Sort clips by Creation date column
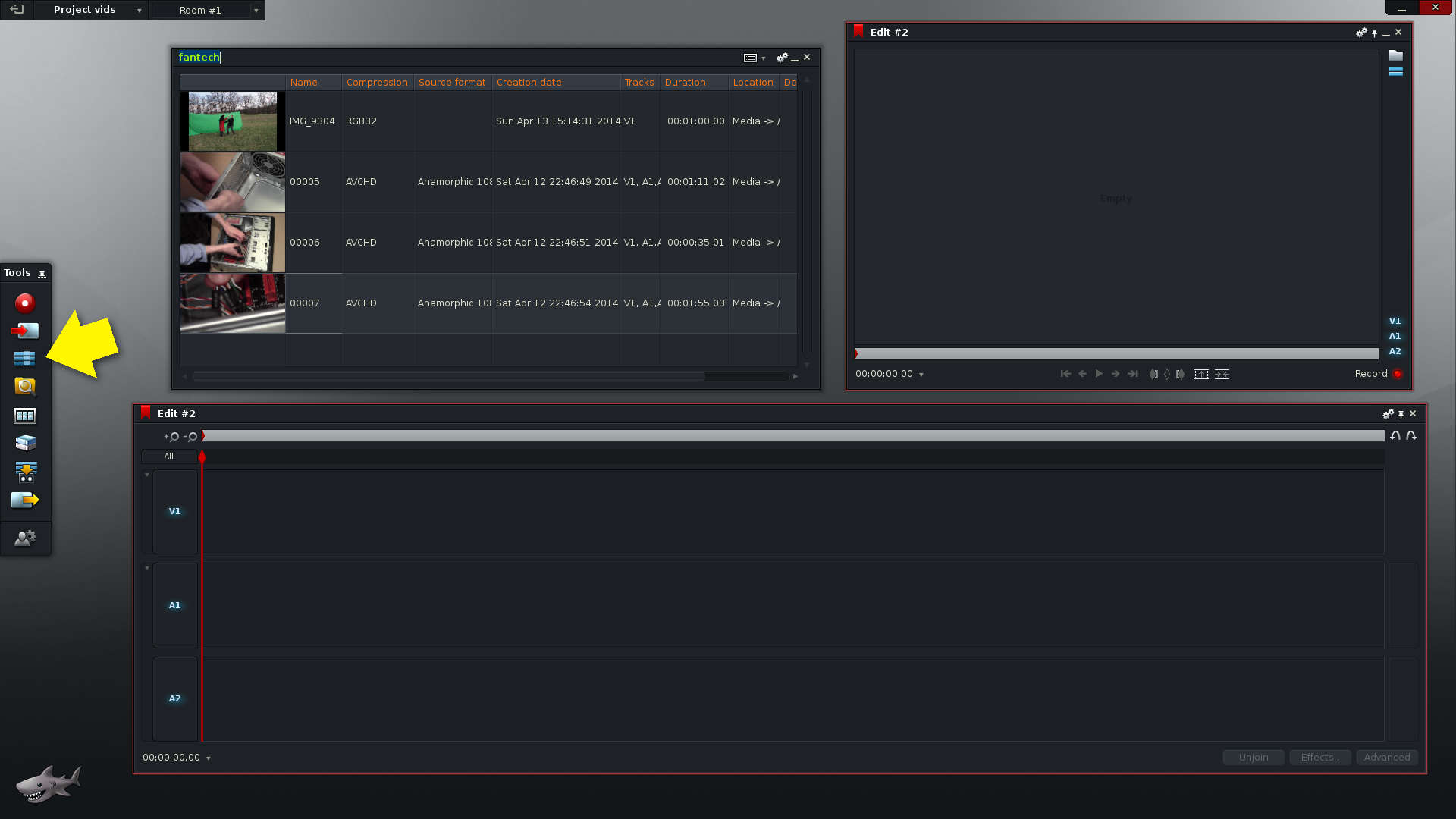 point(529,83)
